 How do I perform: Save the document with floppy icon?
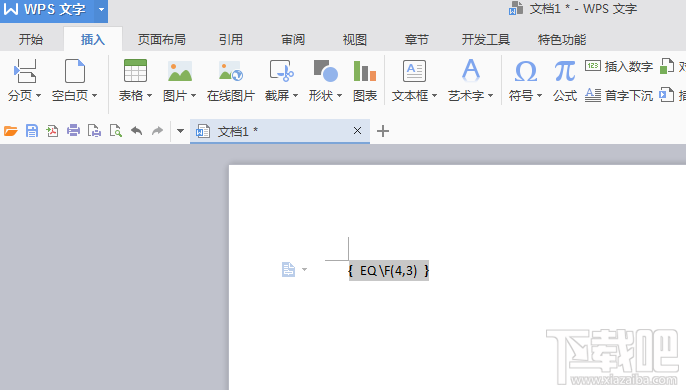(32, 131)
